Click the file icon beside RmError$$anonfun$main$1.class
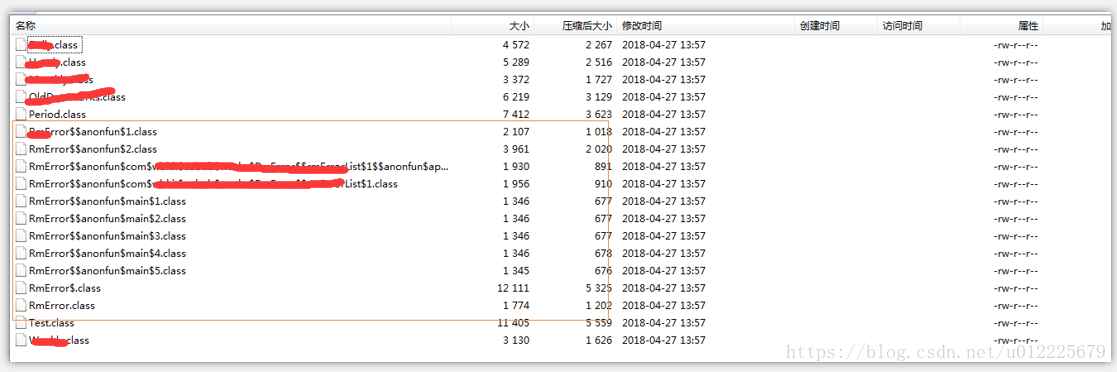 (x=21, y=201)
